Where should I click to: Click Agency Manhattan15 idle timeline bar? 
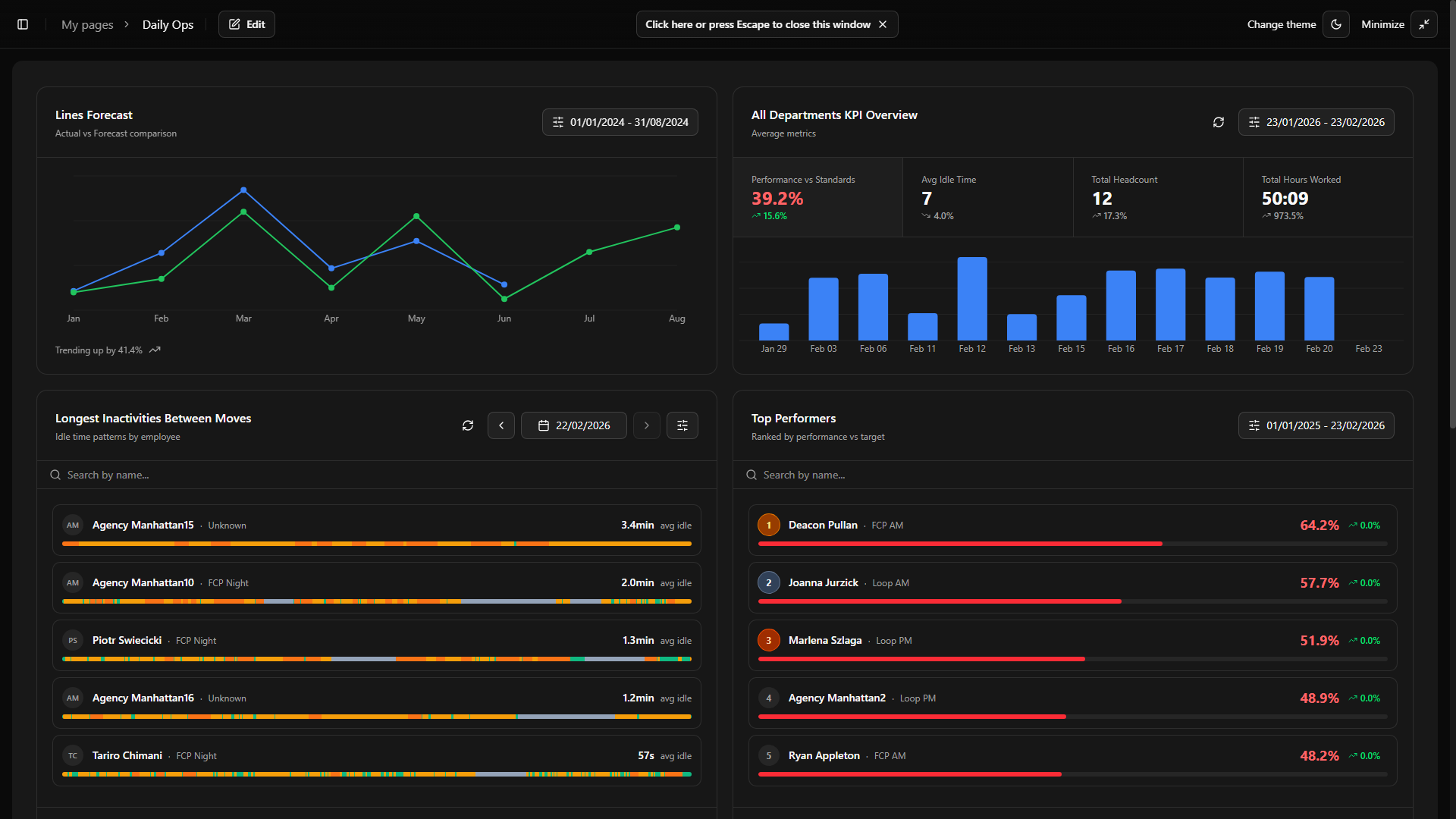pos(377,544)
